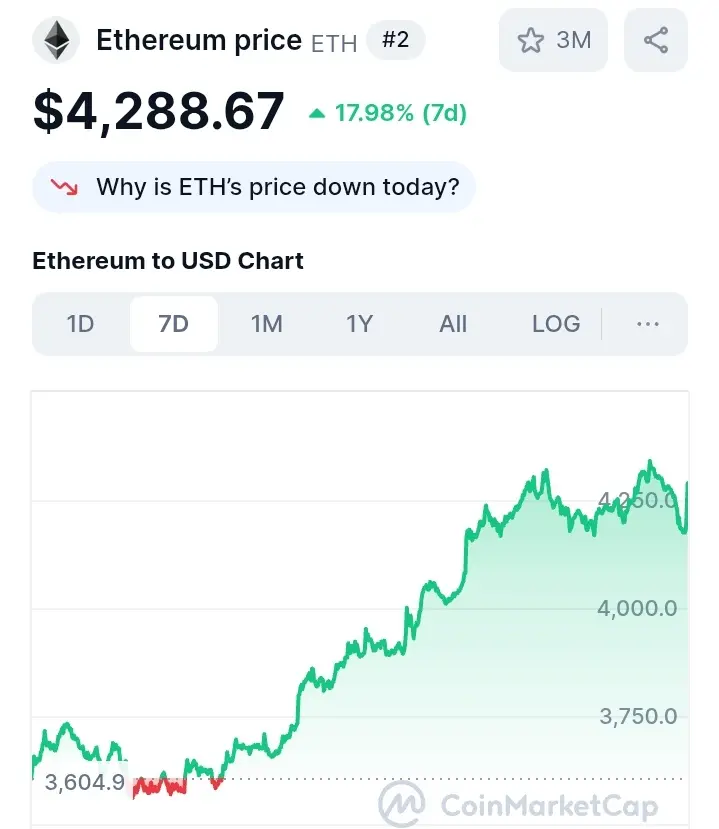The image size is (719, 829).
Task: Click the Ethereum diamond logo icon
Action: (x=56, y=40)
